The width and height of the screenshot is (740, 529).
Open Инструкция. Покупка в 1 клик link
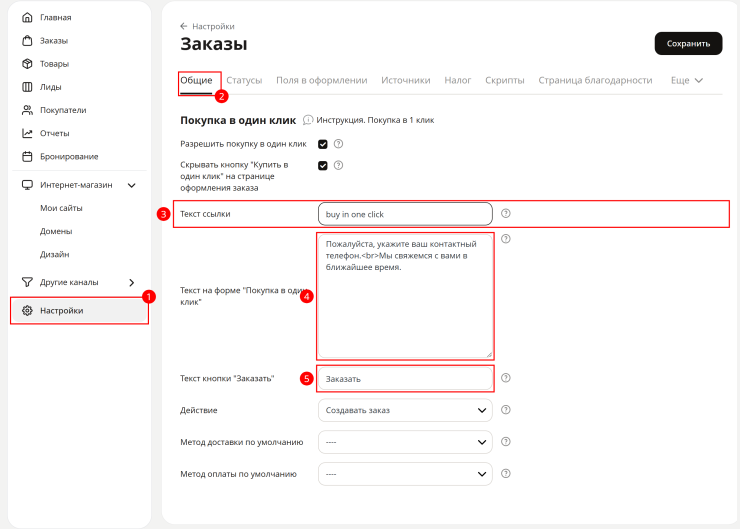click(x=375, y=120)
